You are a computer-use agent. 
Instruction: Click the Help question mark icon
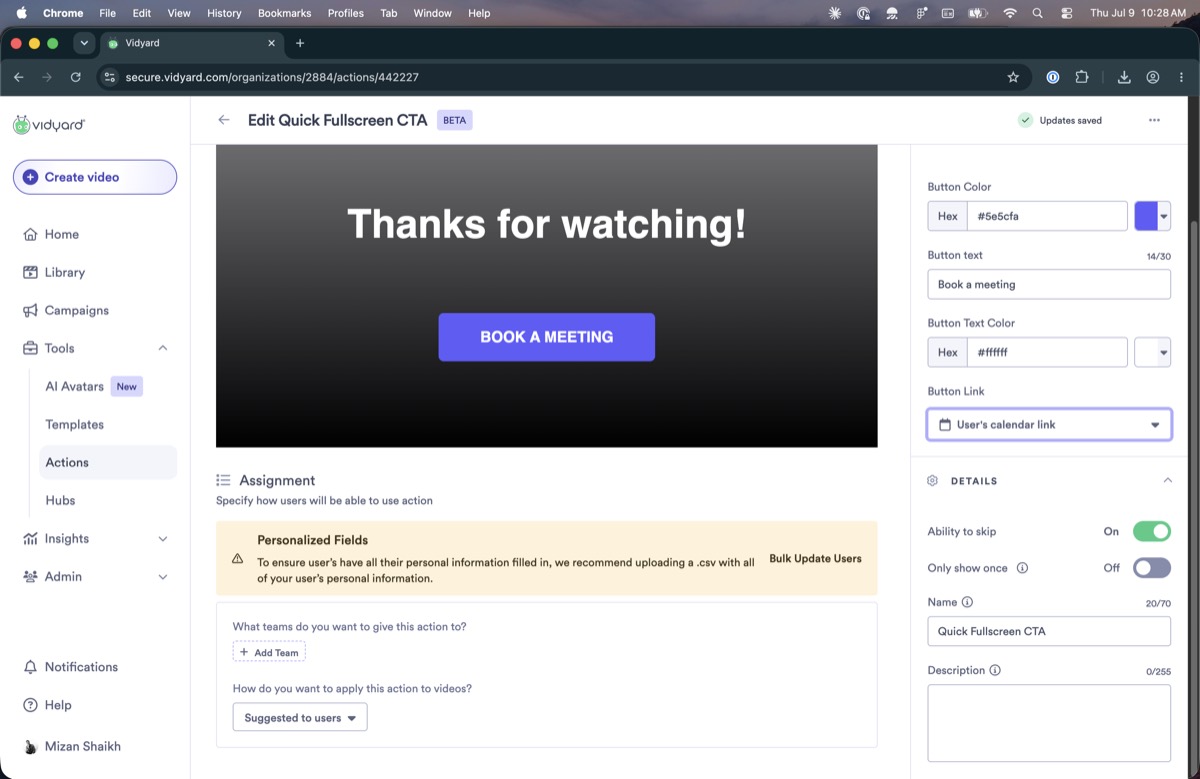coord(30,705)
